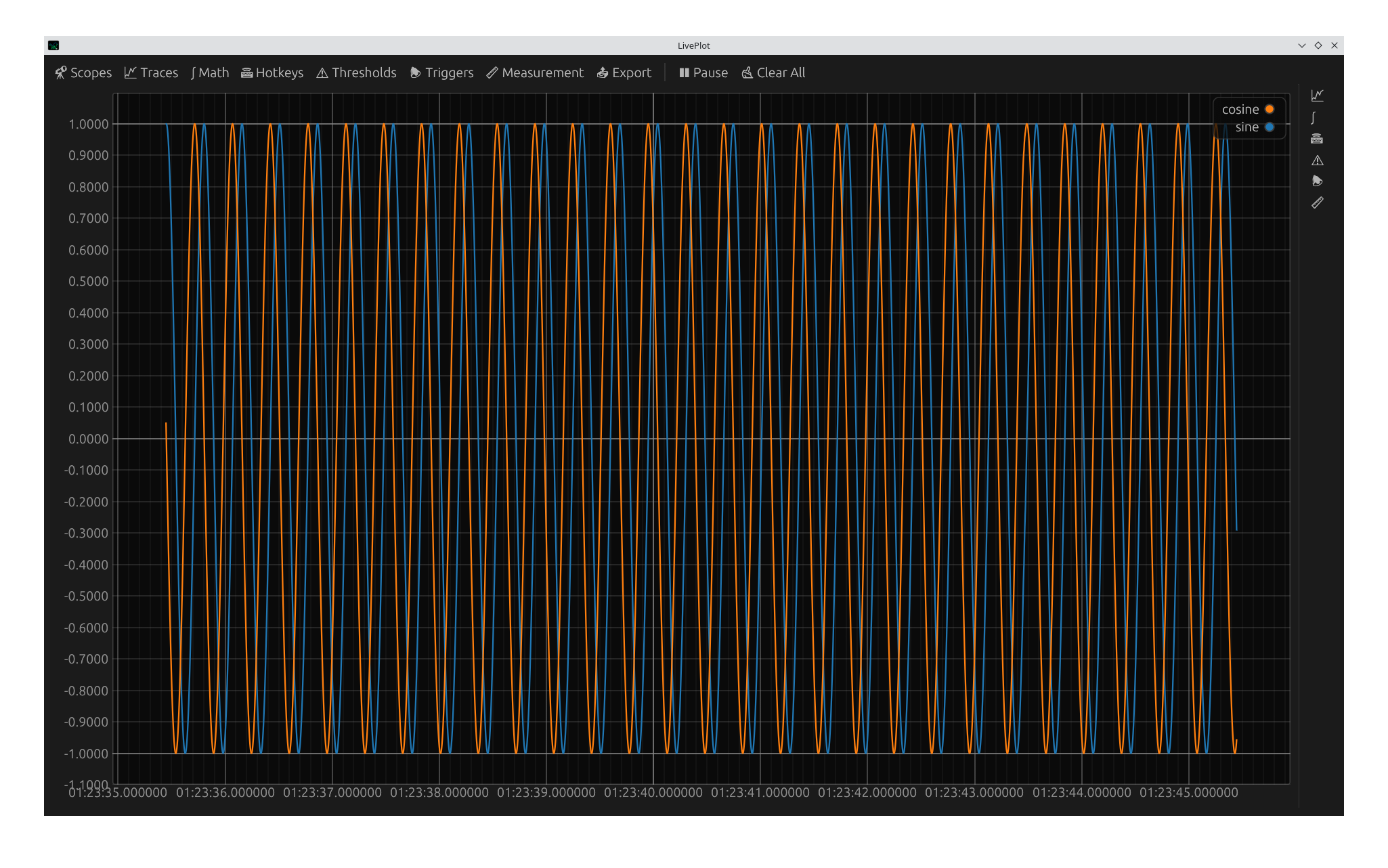The image size is (1388, 868).
Task: Open the Scopes menu
Action: (x=83, y=72)
